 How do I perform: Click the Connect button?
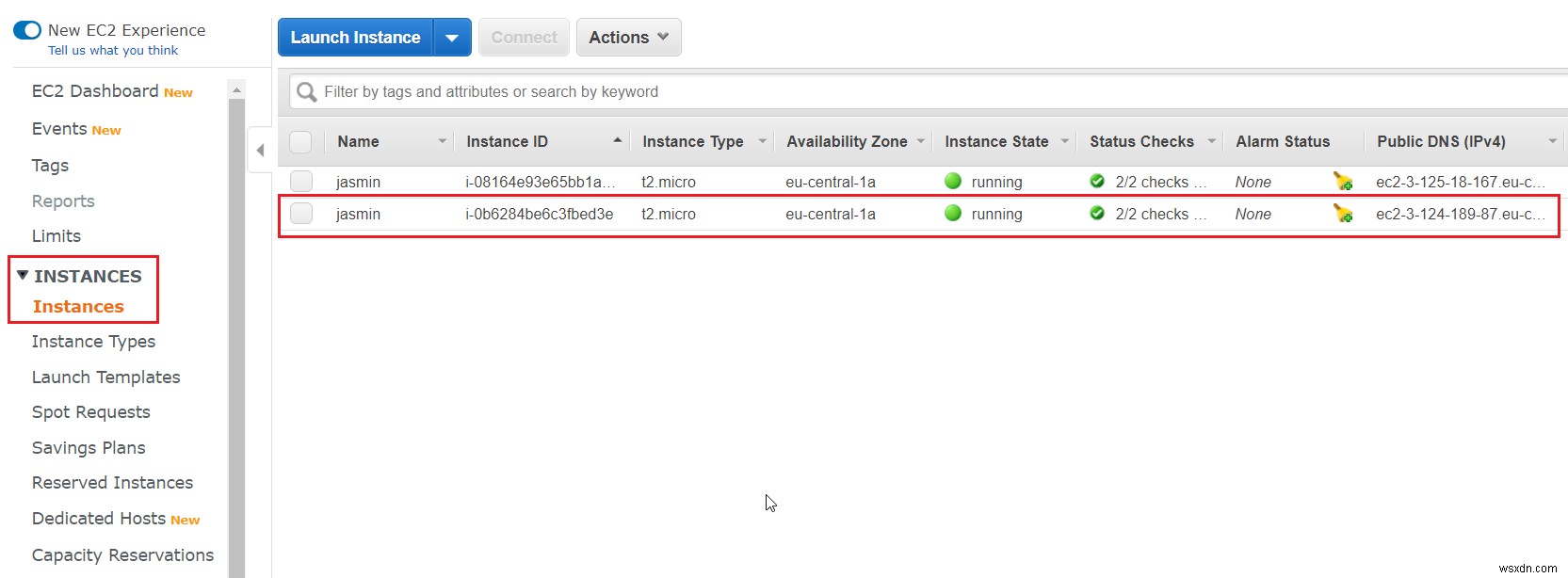tap(524, 38)
